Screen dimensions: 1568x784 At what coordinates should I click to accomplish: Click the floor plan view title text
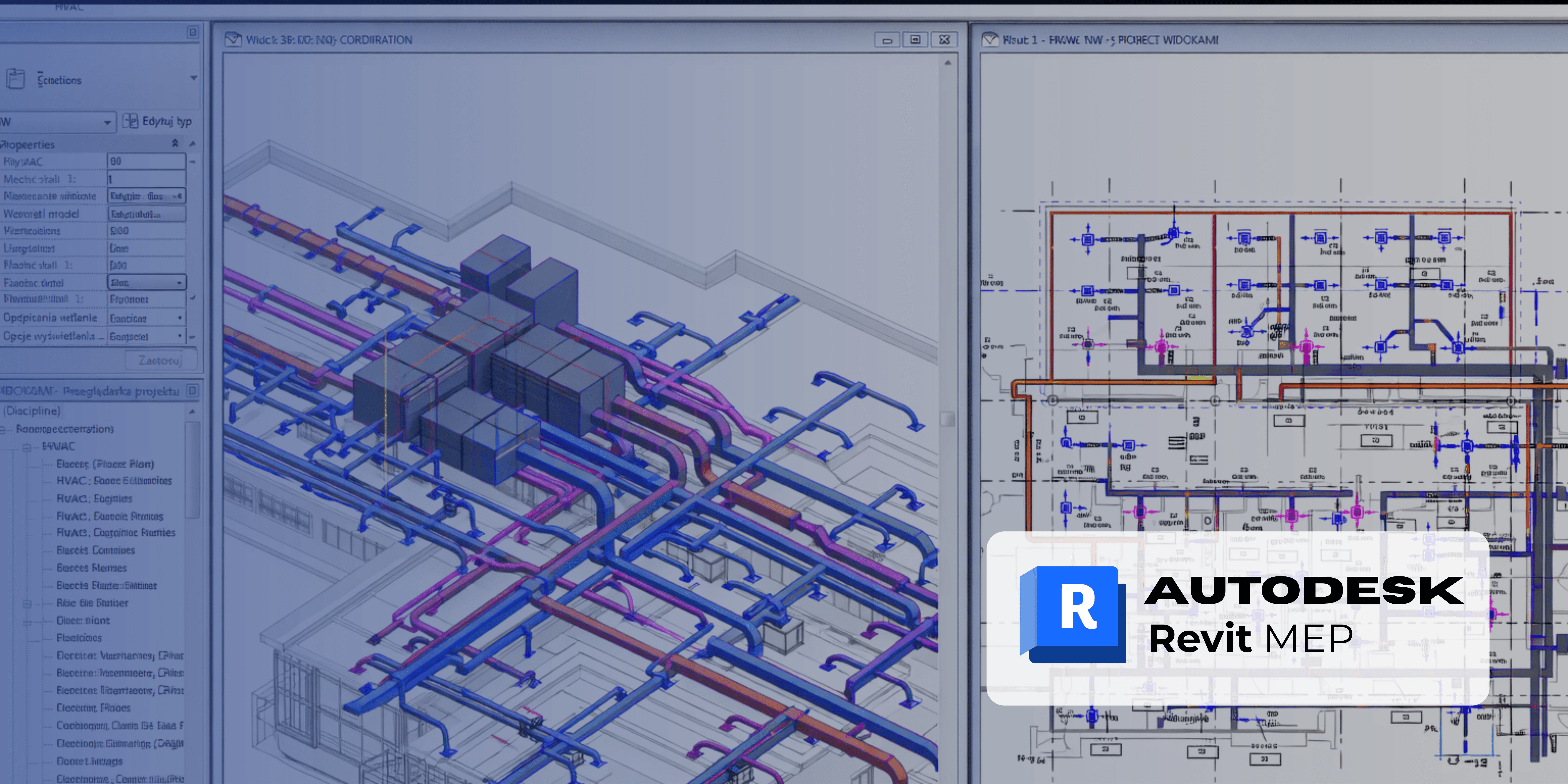[1111, 40]
